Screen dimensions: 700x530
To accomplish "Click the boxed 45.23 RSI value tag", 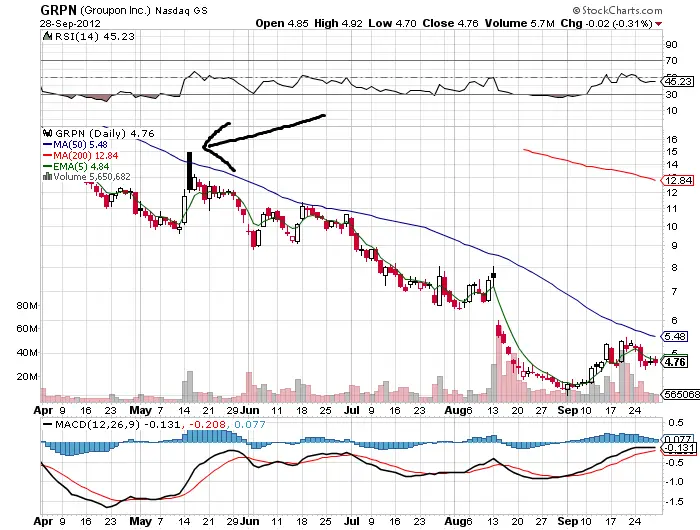I will [x=678, y=81].
